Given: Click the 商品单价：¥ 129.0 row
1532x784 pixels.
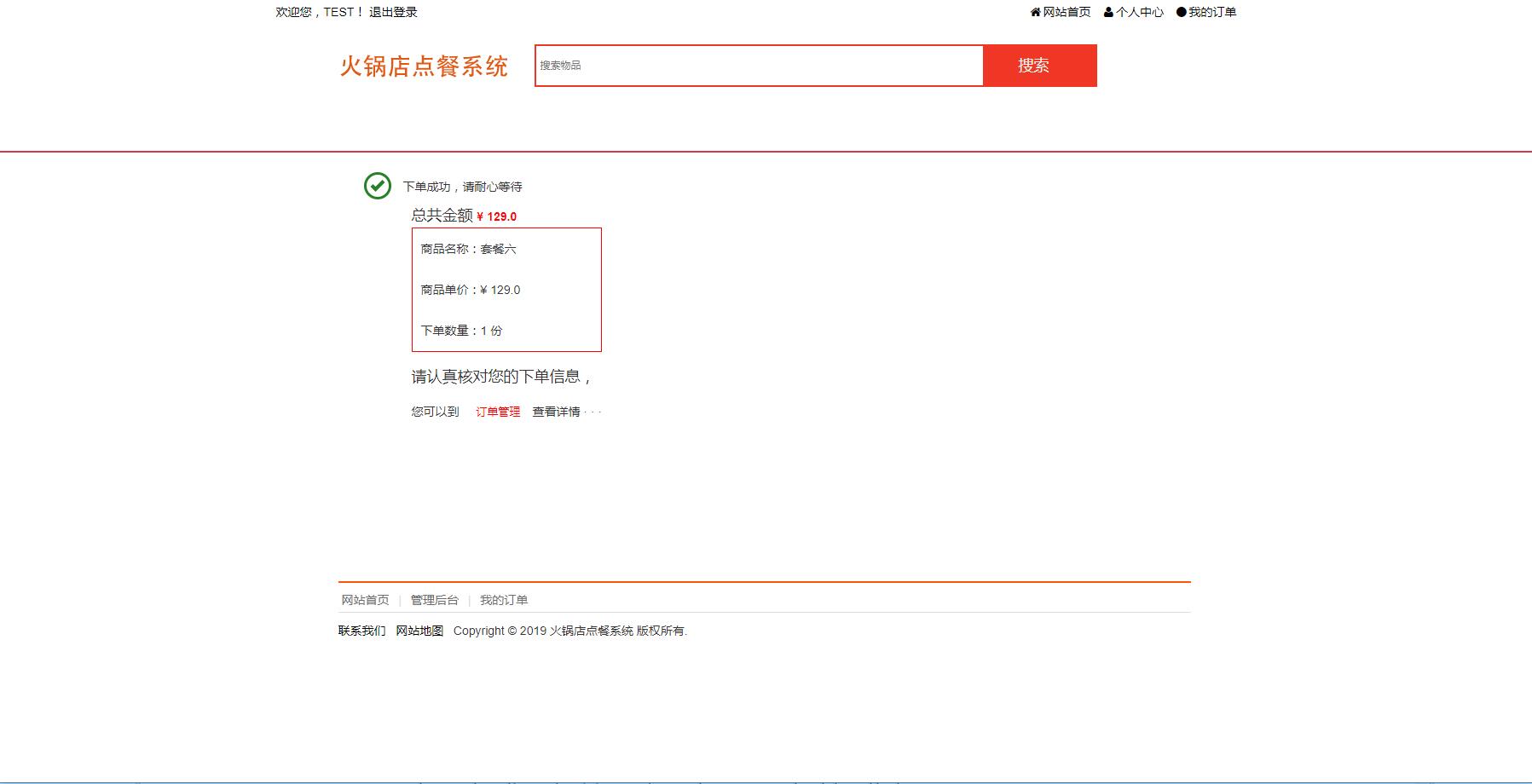Looking at the screenshot, I should 470,290.
